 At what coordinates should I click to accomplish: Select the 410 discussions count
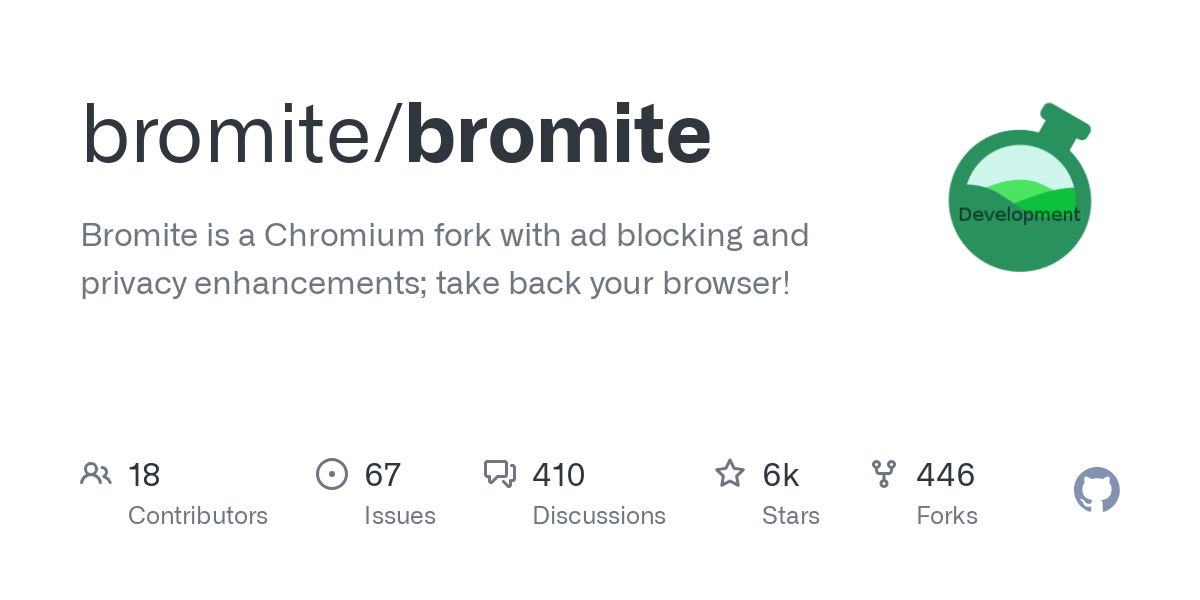point(558,474)
